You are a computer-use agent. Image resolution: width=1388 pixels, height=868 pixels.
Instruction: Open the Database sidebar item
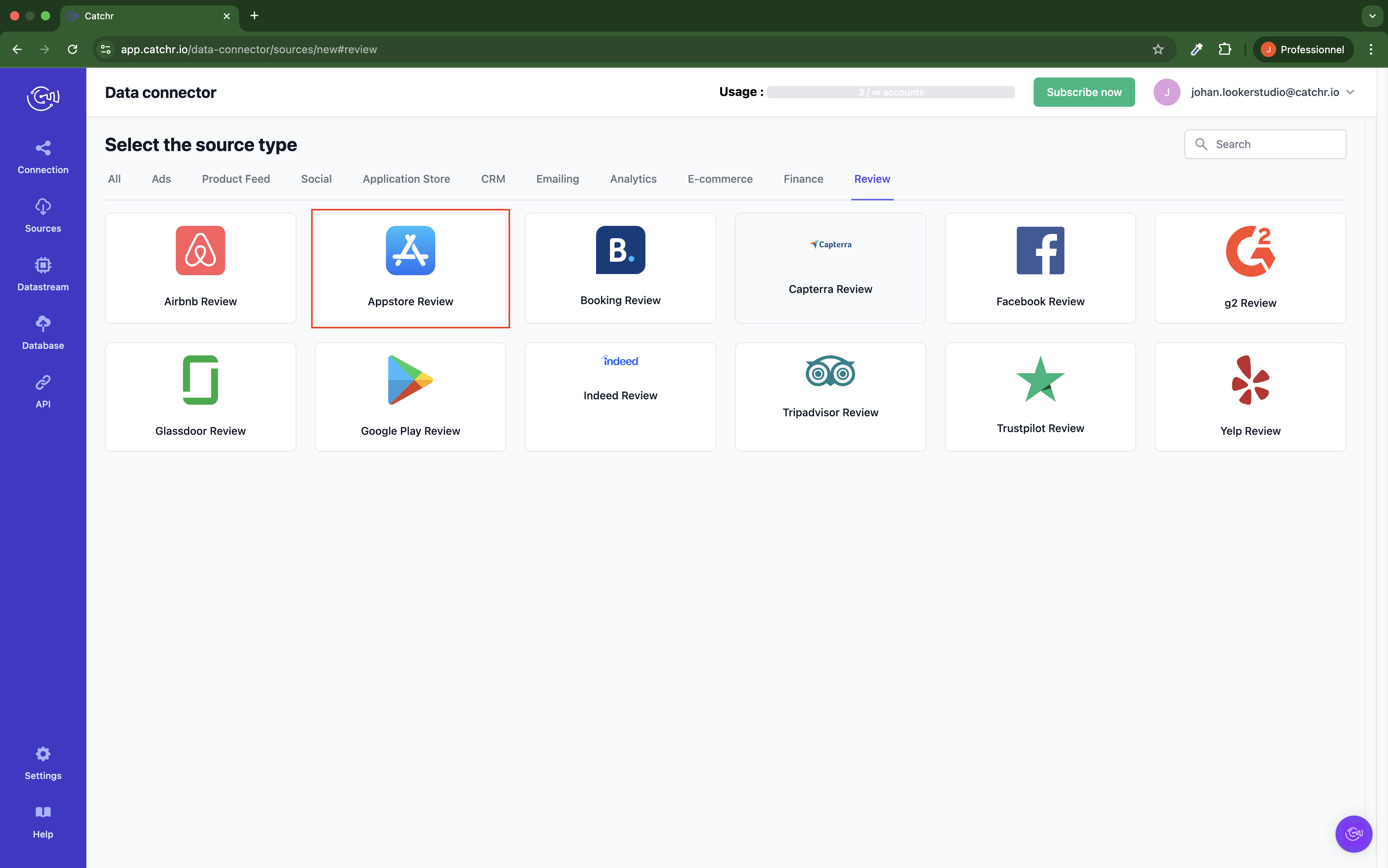43,333
